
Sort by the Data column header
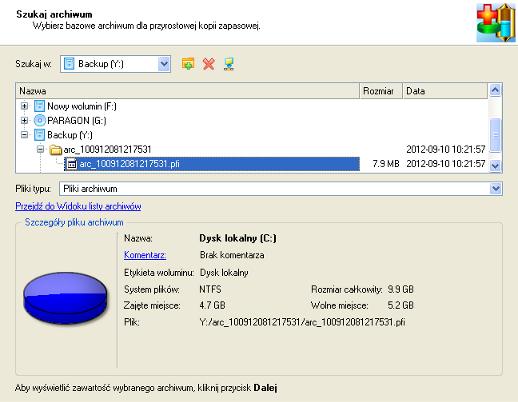[445, 91]
